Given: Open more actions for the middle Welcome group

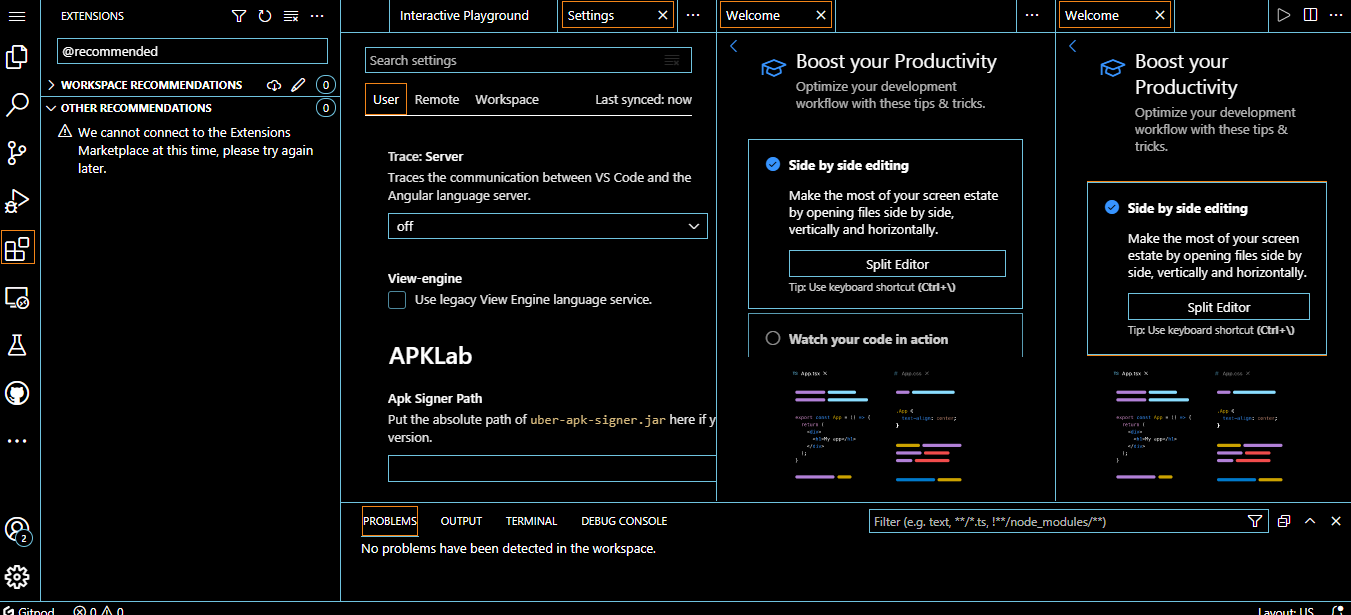Looking at the screenshot, I should [1033, 15].
